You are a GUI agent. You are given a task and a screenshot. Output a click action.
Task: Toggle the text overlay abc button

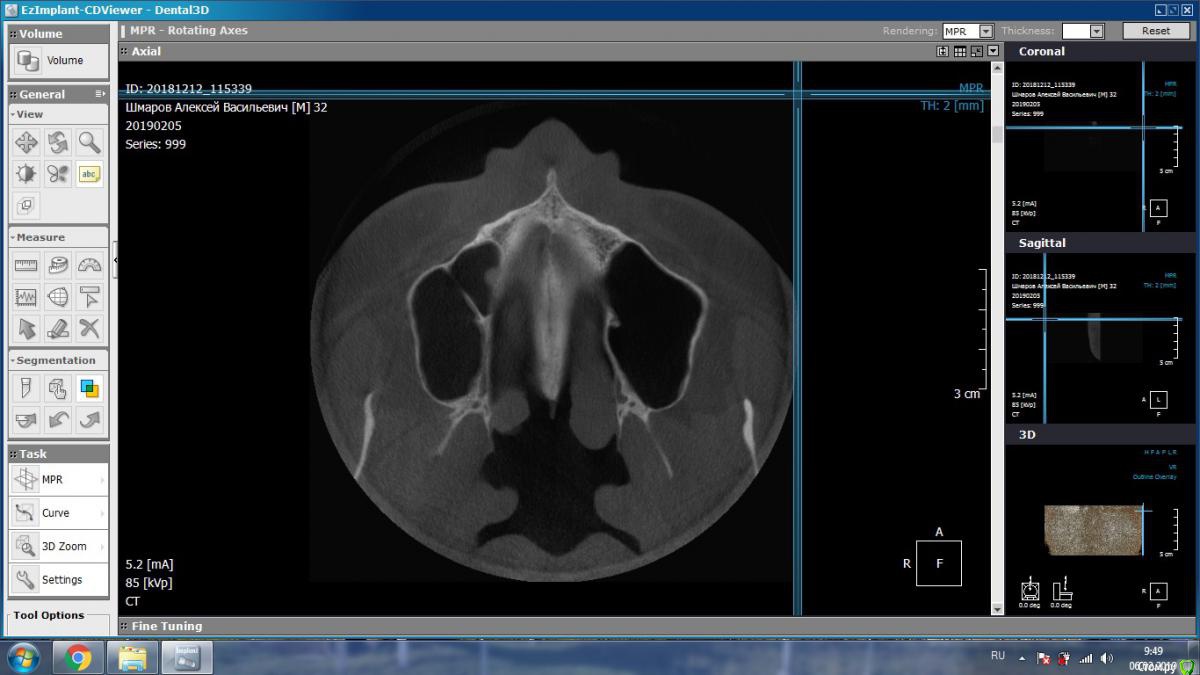90,174
